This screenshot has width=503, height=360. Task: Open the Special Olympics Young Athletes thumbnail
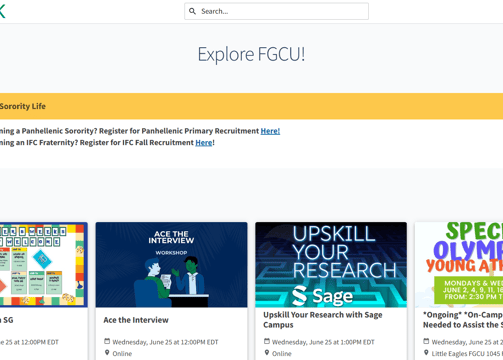459,265
